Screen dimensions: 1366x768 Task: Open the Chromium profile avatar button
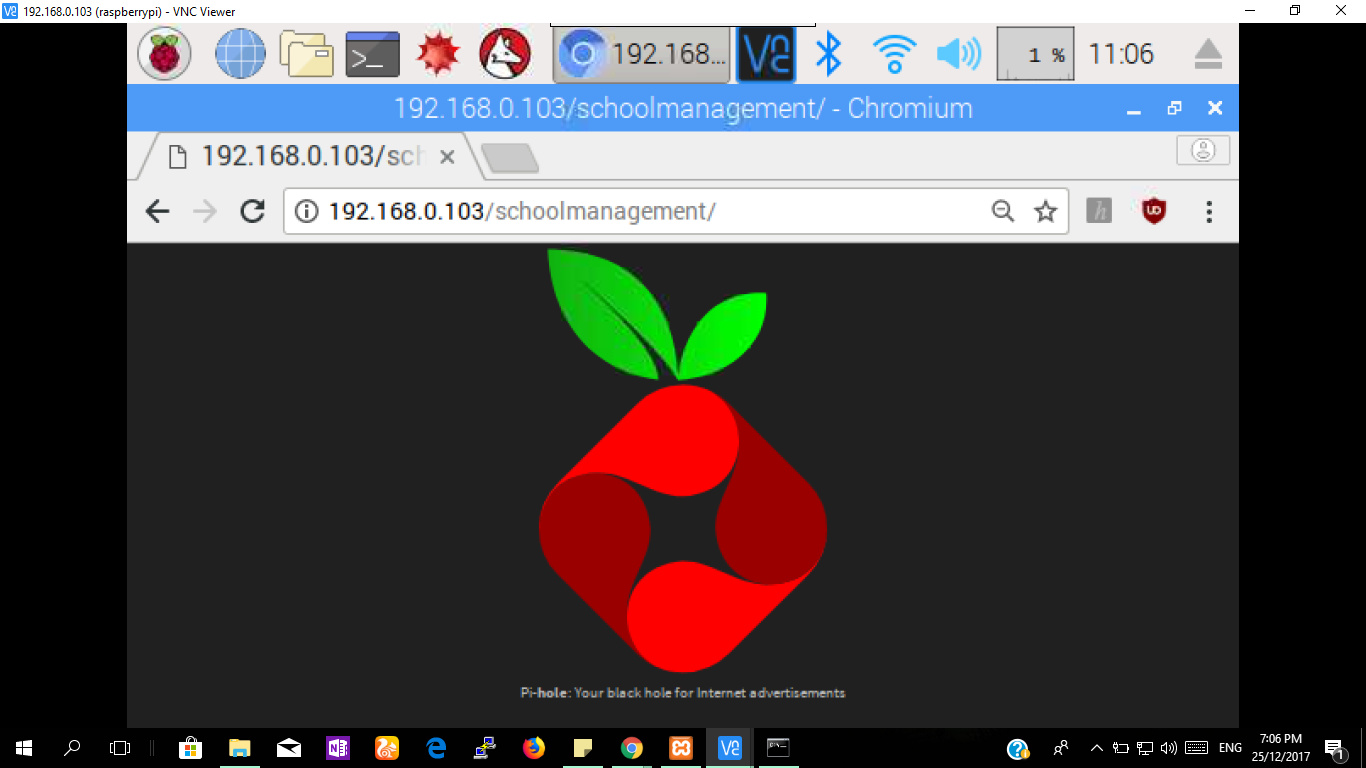click(1203, 151)
